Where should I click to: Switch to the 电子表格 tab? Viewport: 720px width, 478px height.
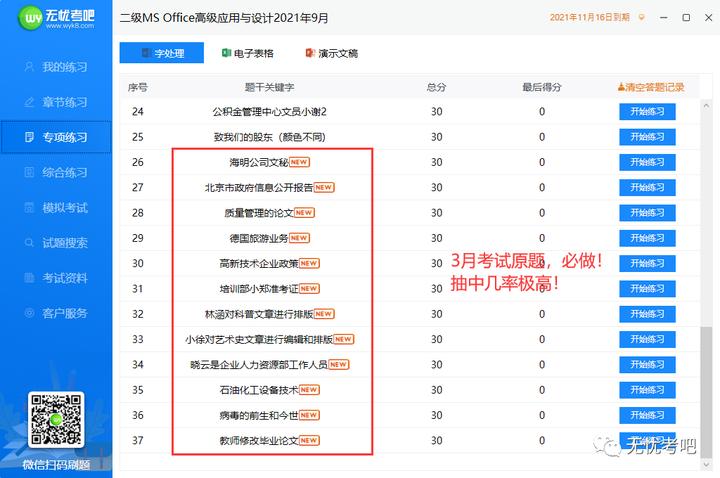tap(248, 53)
